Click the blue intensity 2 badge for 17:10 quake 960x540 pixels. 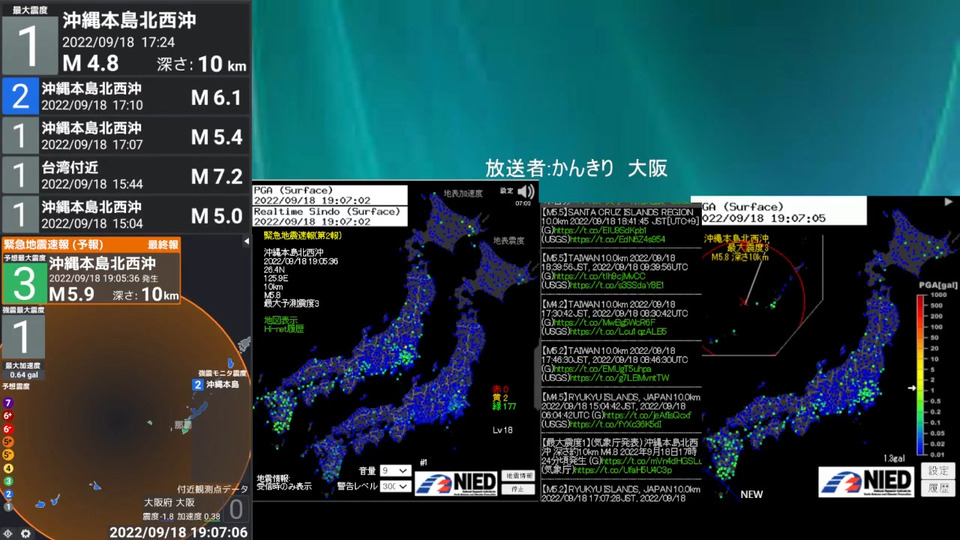[20, 96]
